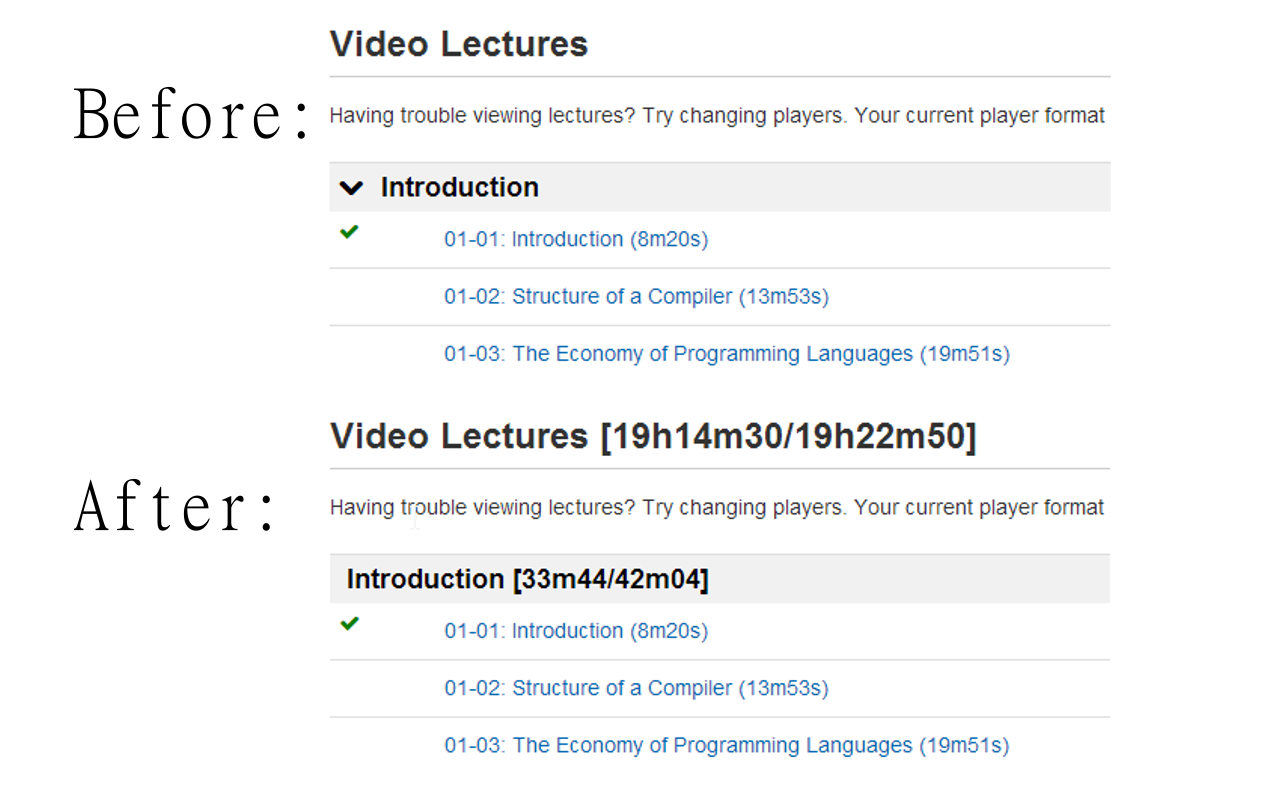Open 01-01 Introduction link in Before list
Viewport: 1280px width, 800px height.
(x=576, y=239)
